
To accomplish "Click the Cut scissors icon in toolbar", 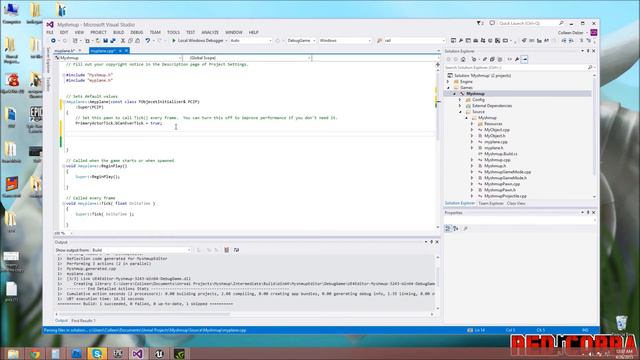I will coord(122,41).
